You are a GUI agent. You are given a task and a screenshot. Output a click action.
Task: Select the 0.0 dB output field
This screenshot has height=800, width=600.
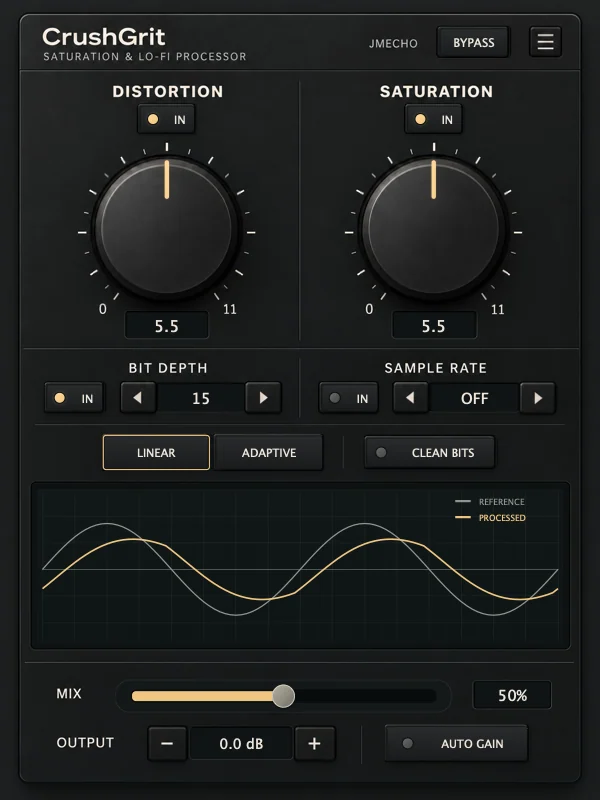(x=241, y=744)
